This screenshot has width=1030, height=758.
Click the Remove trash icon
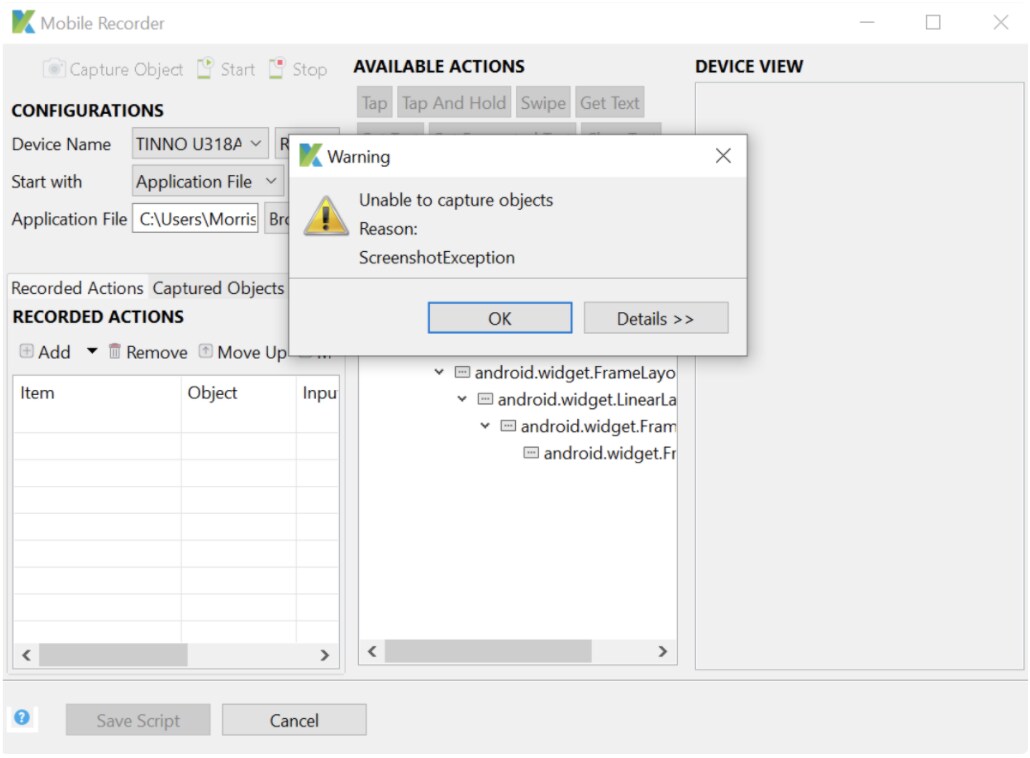coord(114,352)
